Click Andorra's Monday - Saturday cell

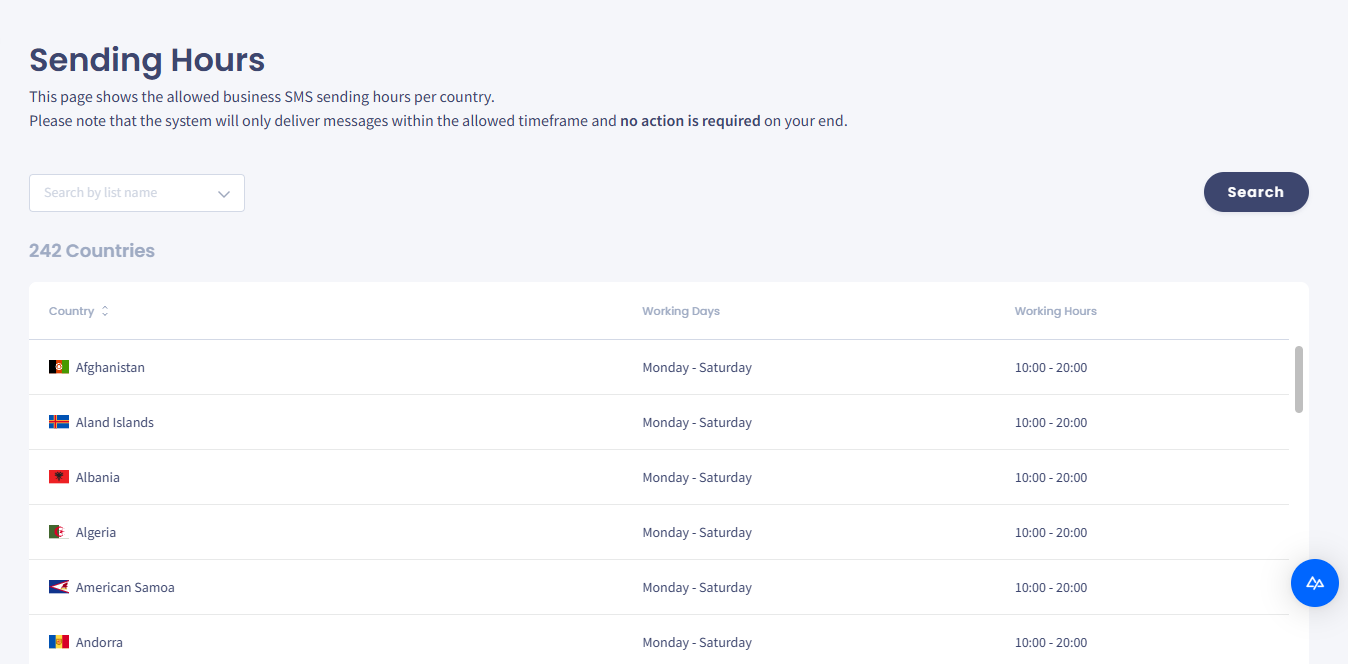click(x=697, y=642)
